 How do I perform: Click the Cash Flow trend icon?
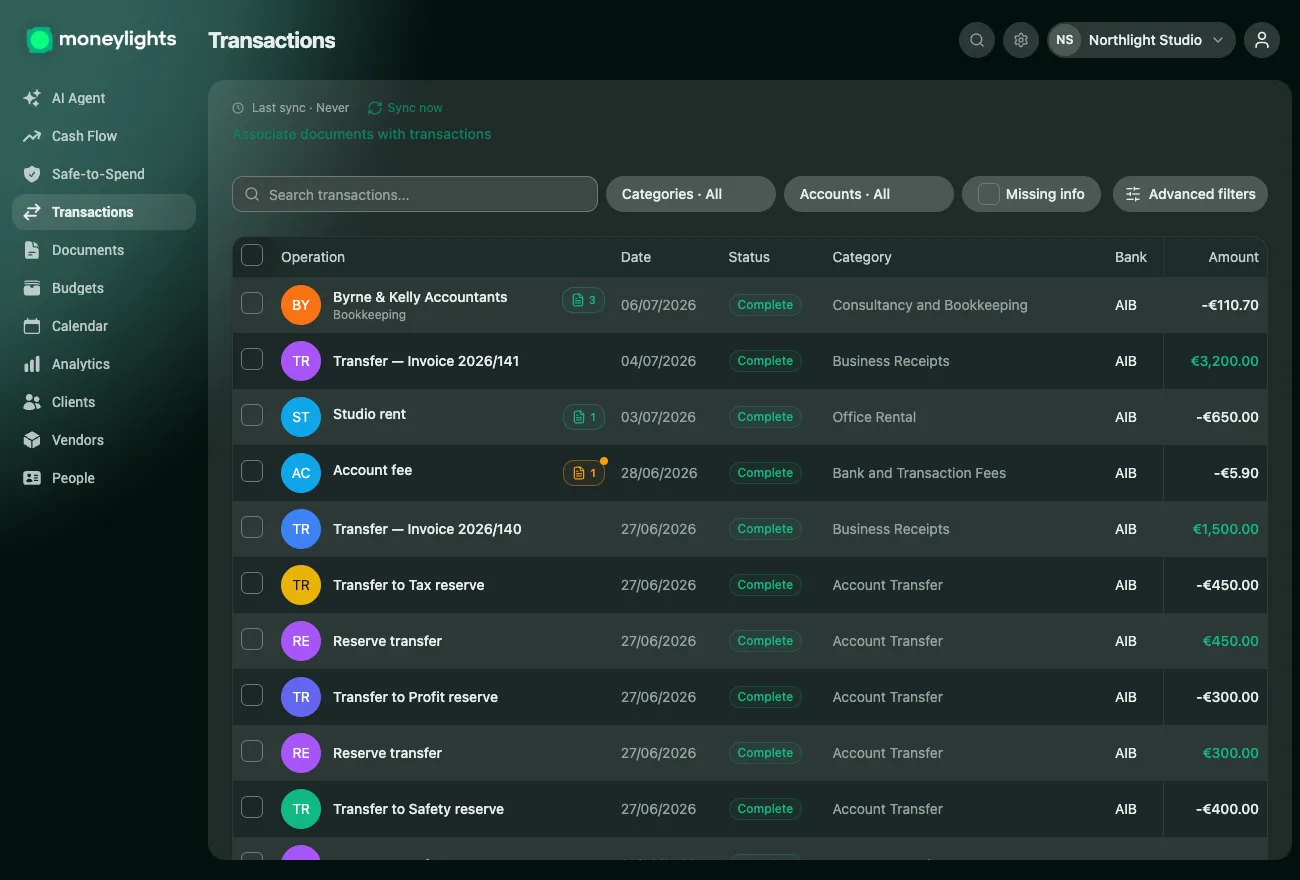point(32,136)
